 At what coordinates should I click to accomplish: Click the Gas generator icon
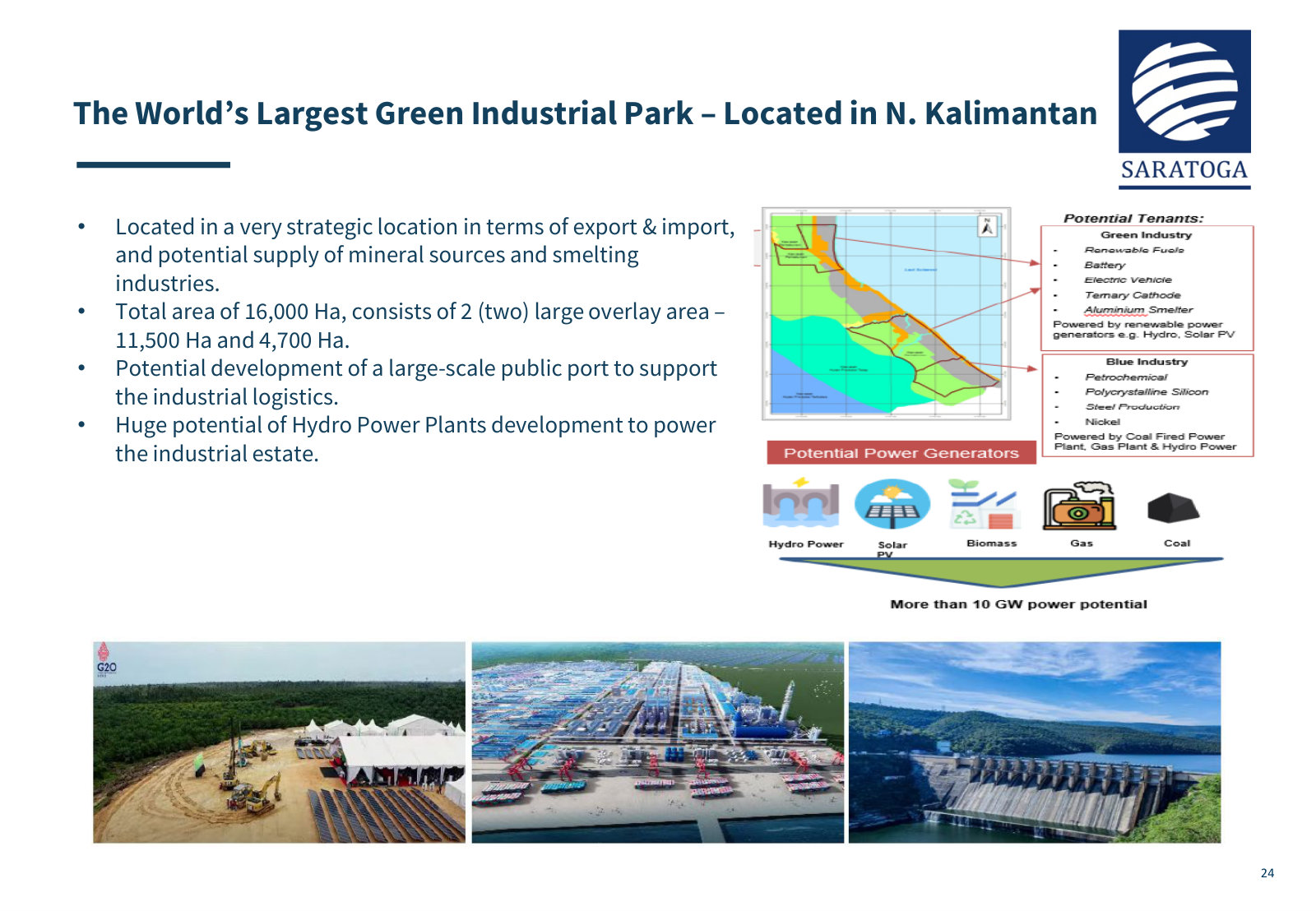coord(1079,506)
